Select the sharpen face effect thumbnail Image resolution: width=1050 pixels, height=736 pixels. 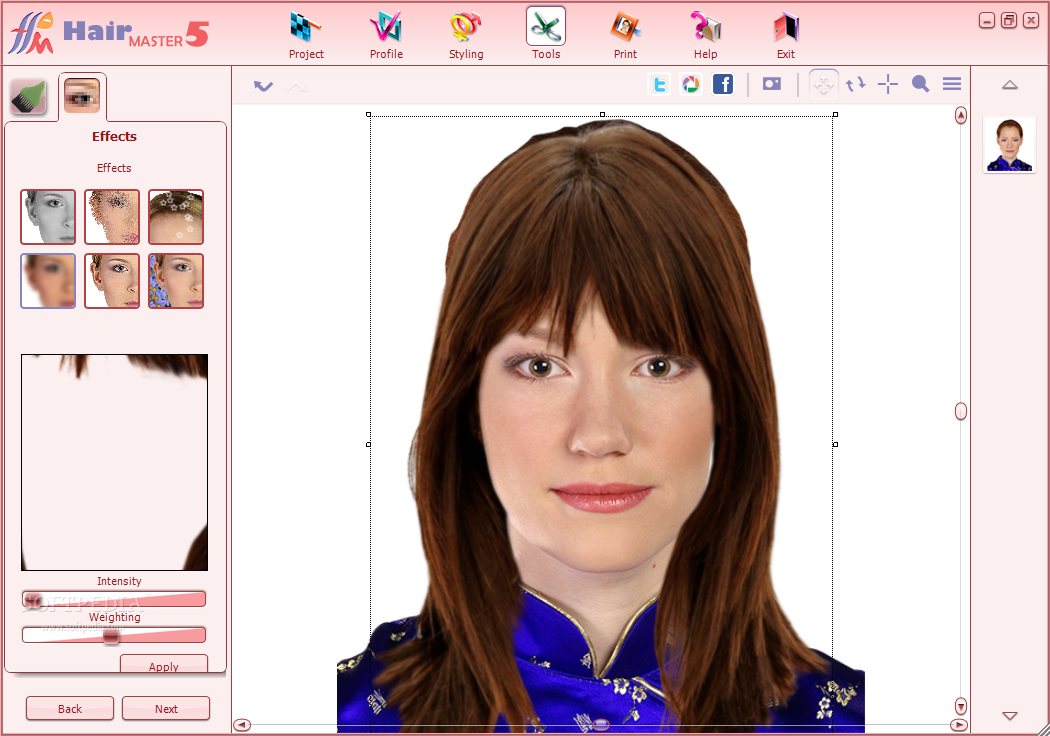112,281
